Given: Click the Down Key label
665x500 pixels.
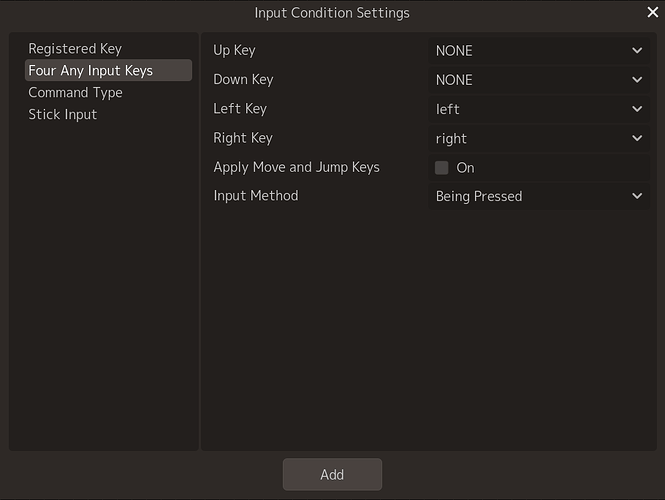Looking at the screenshot, I should (243, 80).
